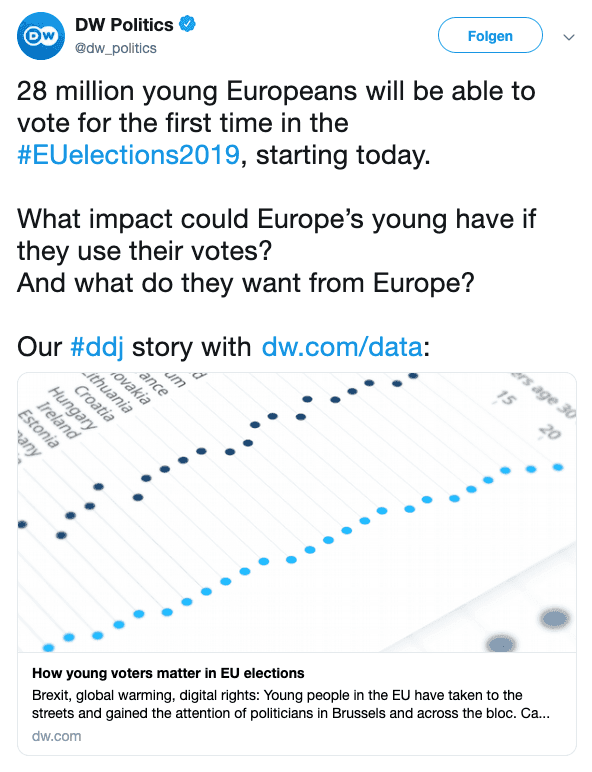Open the #EUelections2019 hashtag
The image size is (592, 772).
click(129, 155)
